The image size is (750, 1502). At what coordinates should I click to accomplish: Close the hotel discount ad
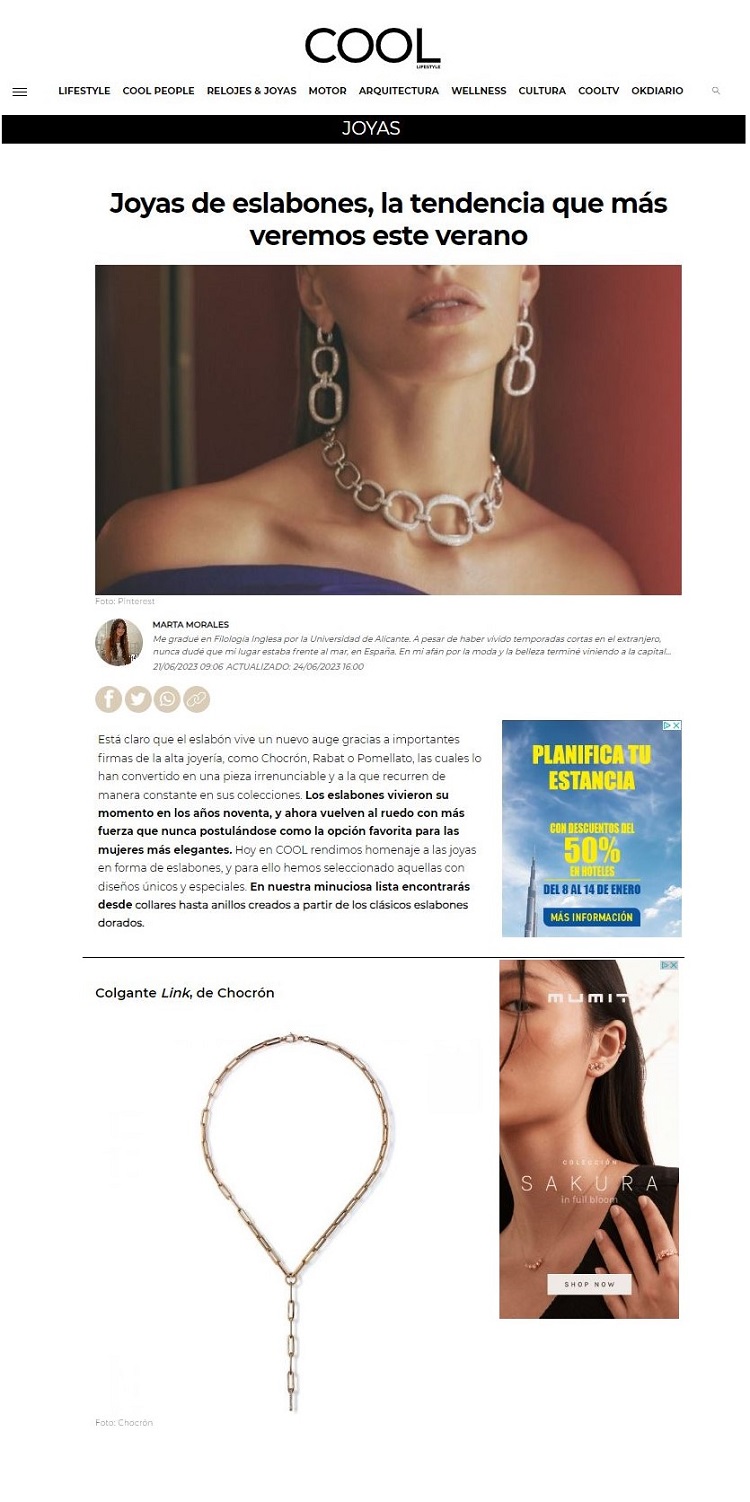tap(677, 725)
